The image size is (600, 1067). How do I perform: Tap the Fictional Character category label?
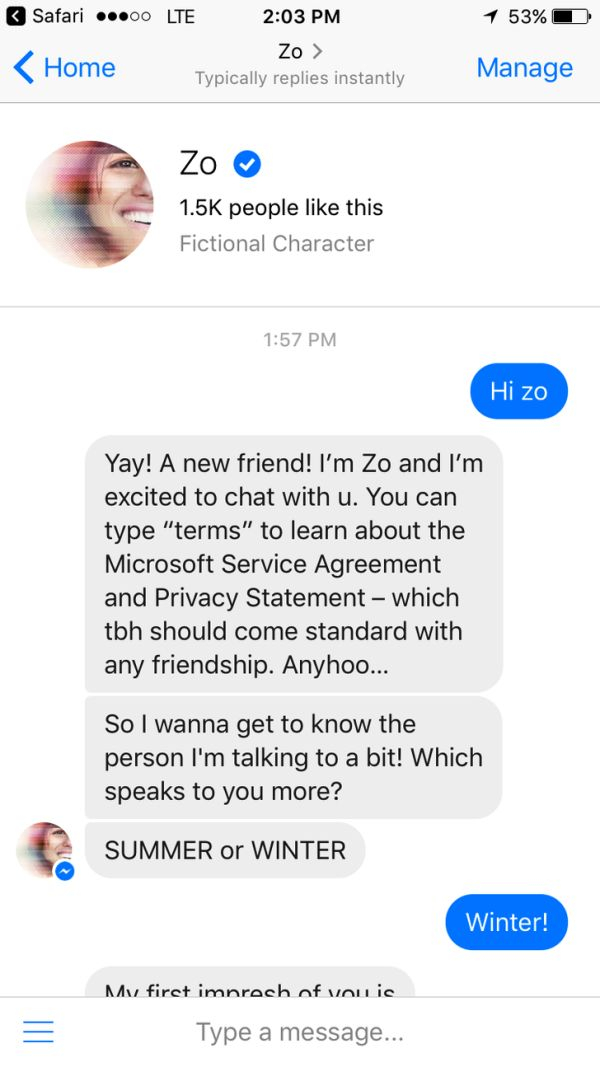coord(276,243)
